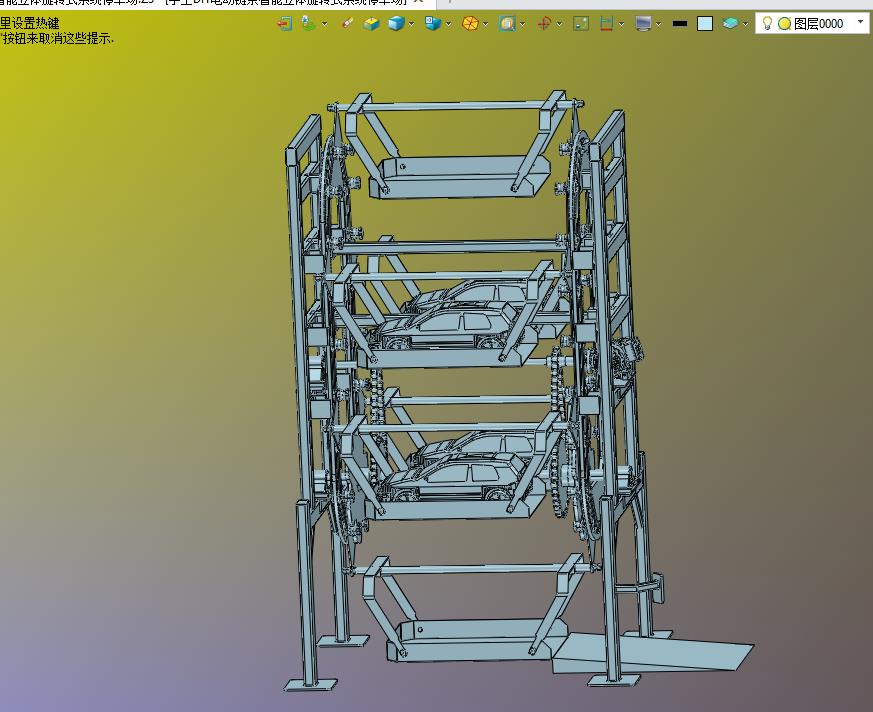Expand the zoom magnifier dropdown arrow
The width and height of the screenshot is (873, 712).
tap(523, 24)
